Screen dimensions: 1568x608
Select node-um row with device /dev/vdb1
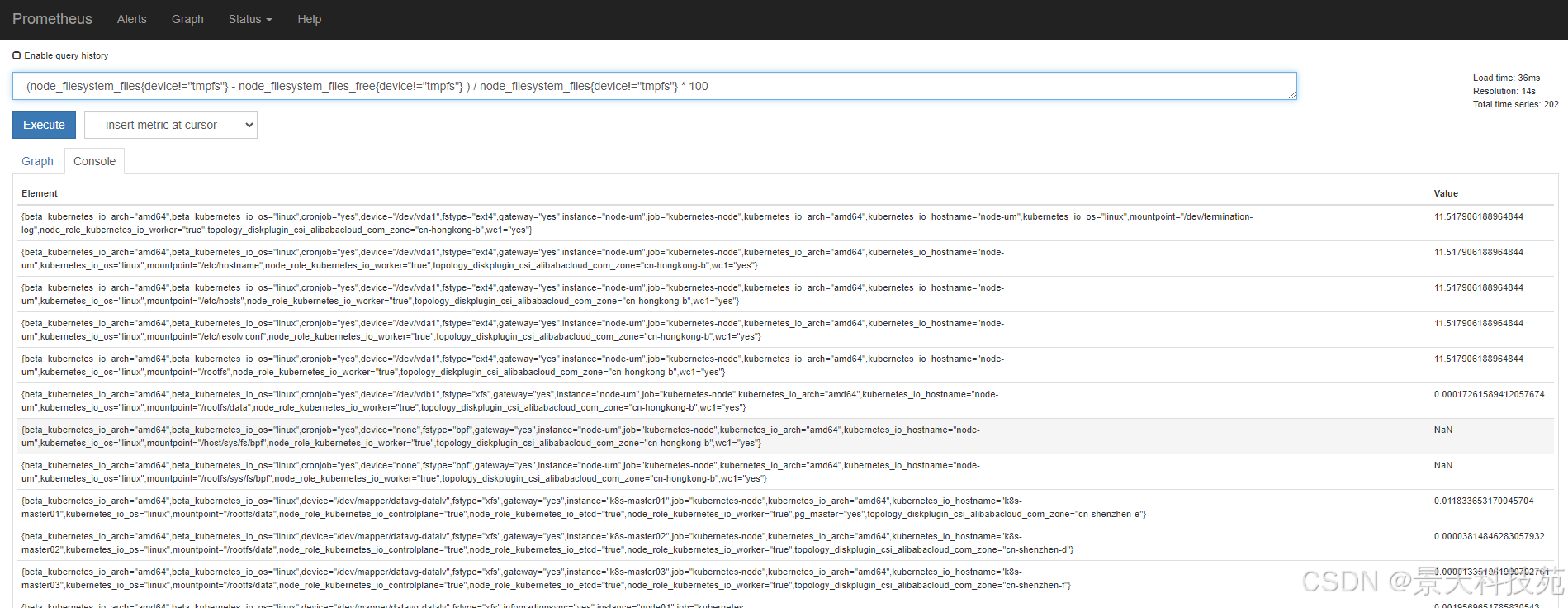pyautogui.click(x=785, y=401)
